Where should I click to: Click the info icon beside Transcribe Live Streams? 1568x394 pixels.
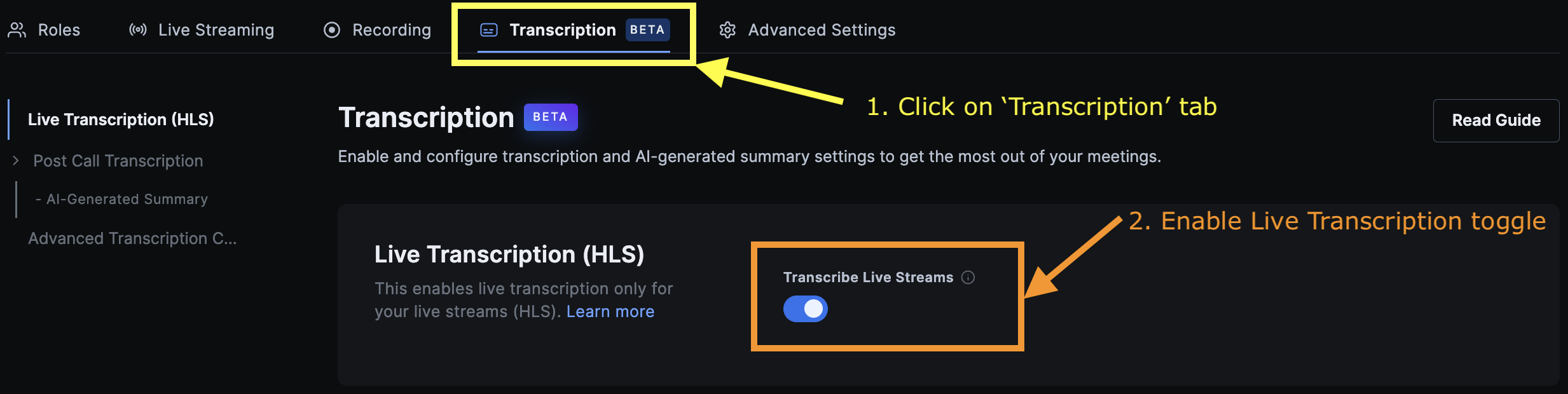[x=968, y=277]
